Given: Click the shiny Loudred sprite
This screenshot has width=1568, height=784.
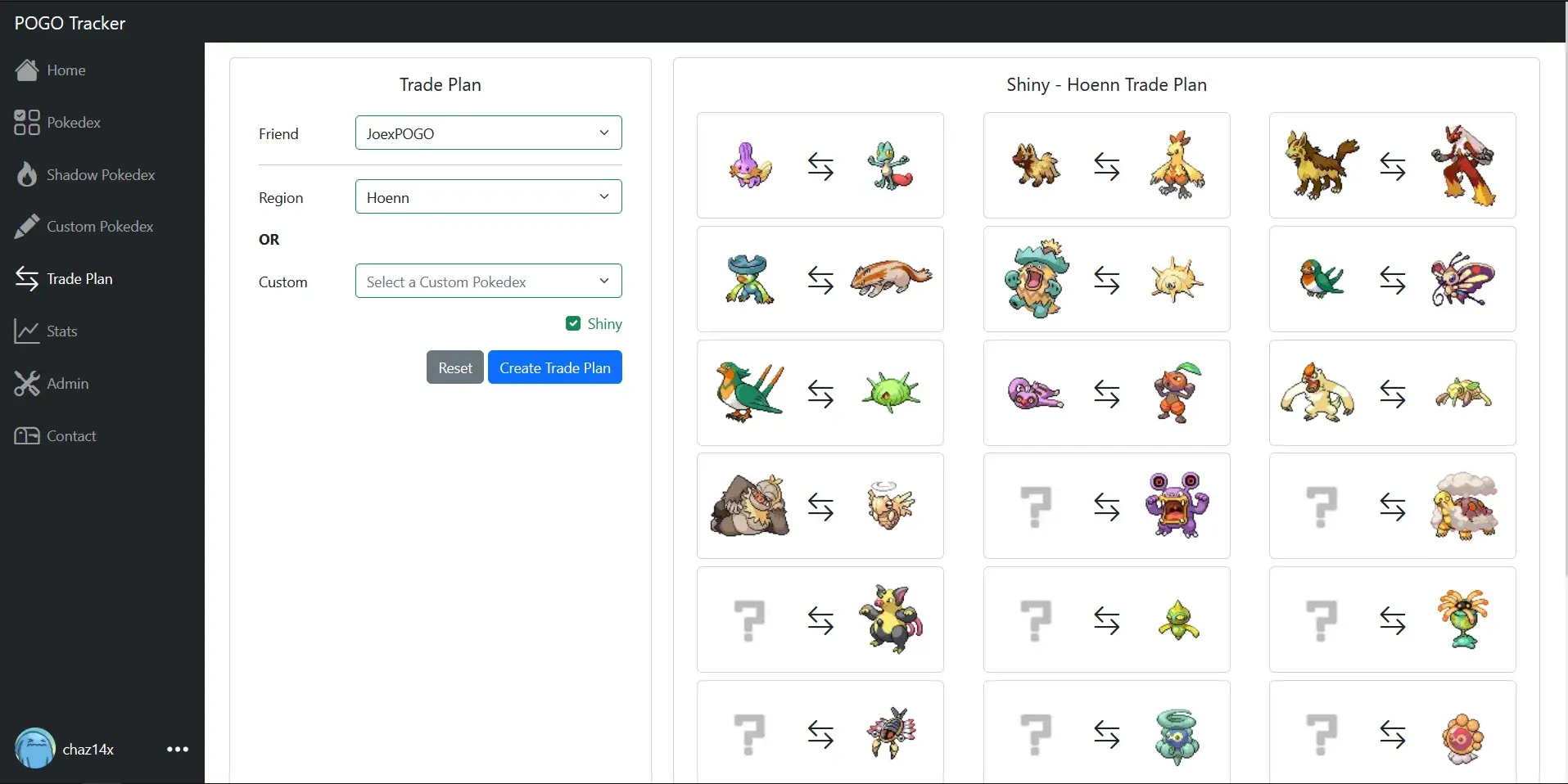Looking at the screenshot, I should [1177, 506].
